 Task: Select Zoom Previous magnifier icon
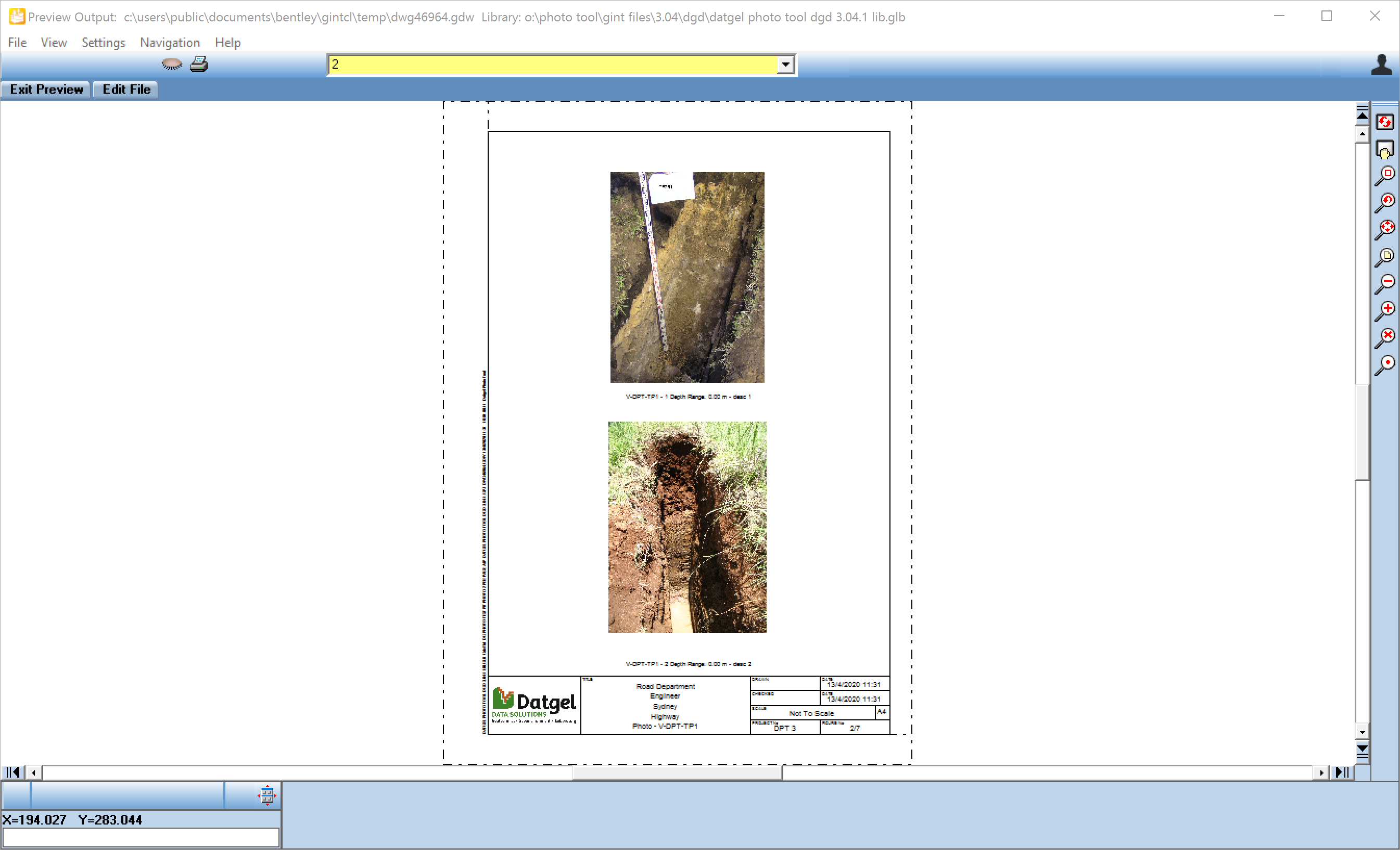pos(1386,200)
